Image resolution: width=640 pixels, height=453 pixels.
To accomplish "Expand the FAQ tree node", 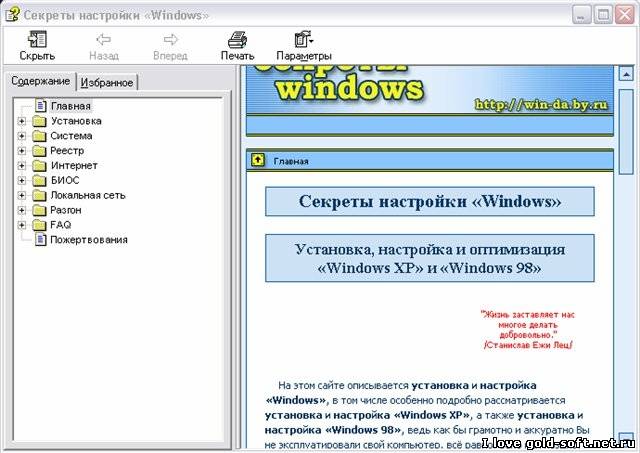I will click(x=22, y=225).
